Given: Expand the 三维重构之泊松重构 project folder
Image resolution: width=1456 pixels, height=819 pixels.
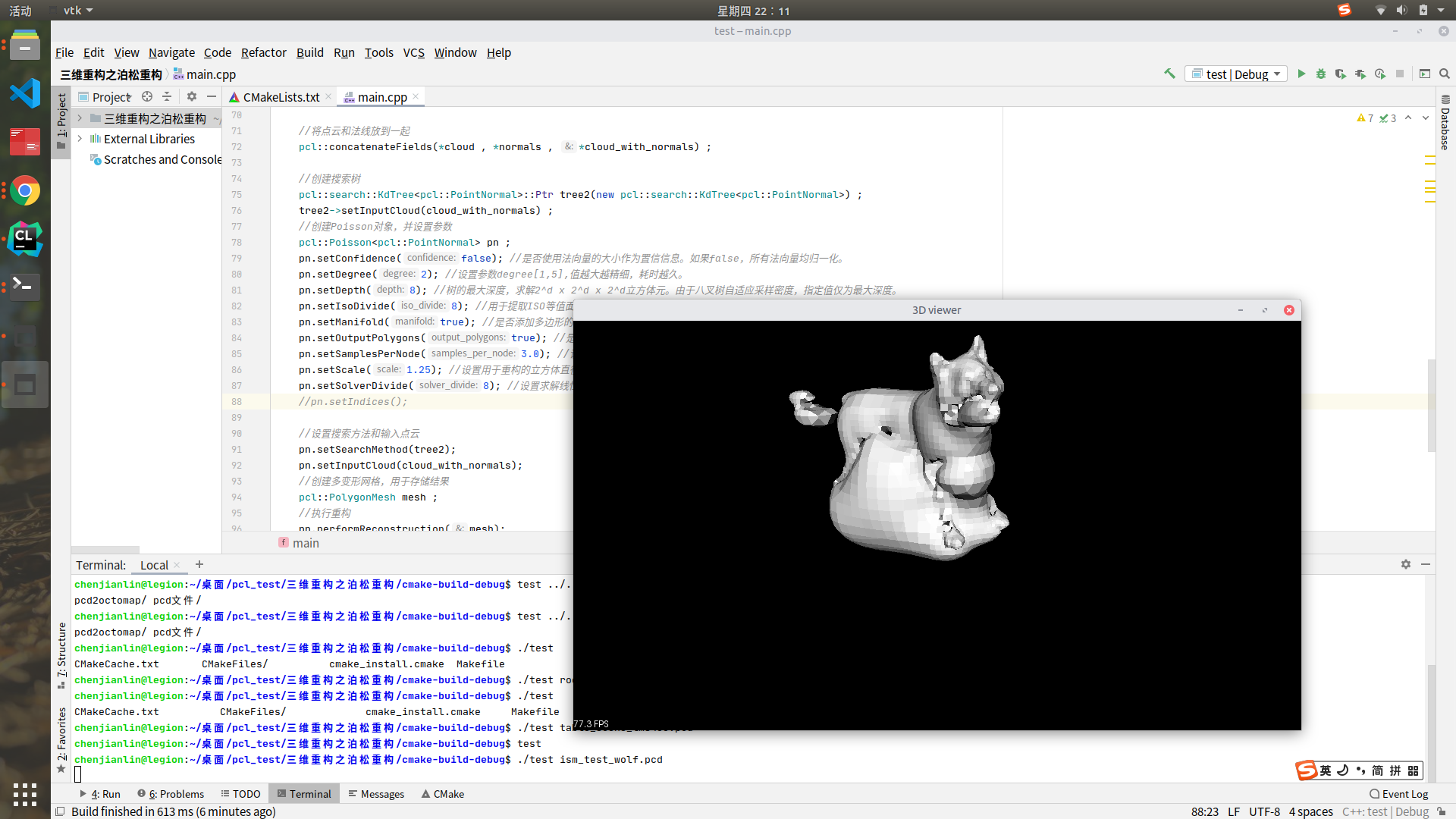Looking at the screenshot, I should pos(80,118).
